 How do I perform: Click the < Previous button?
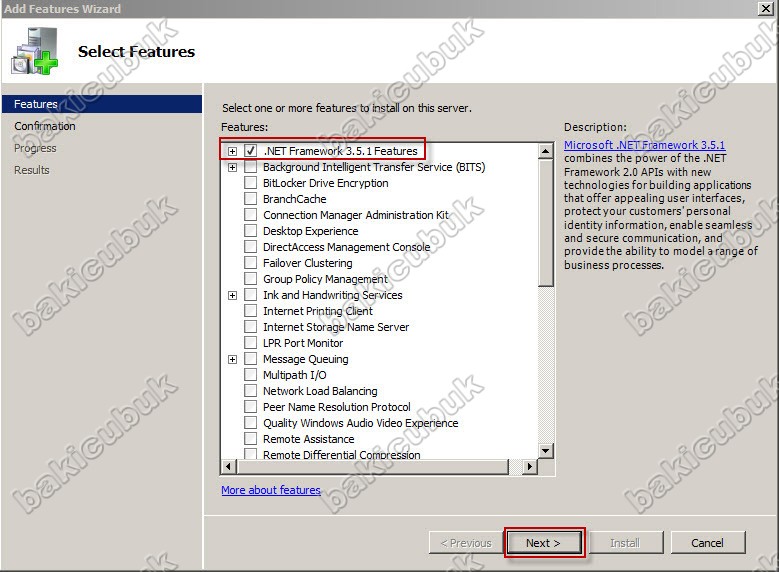[467, 543]
